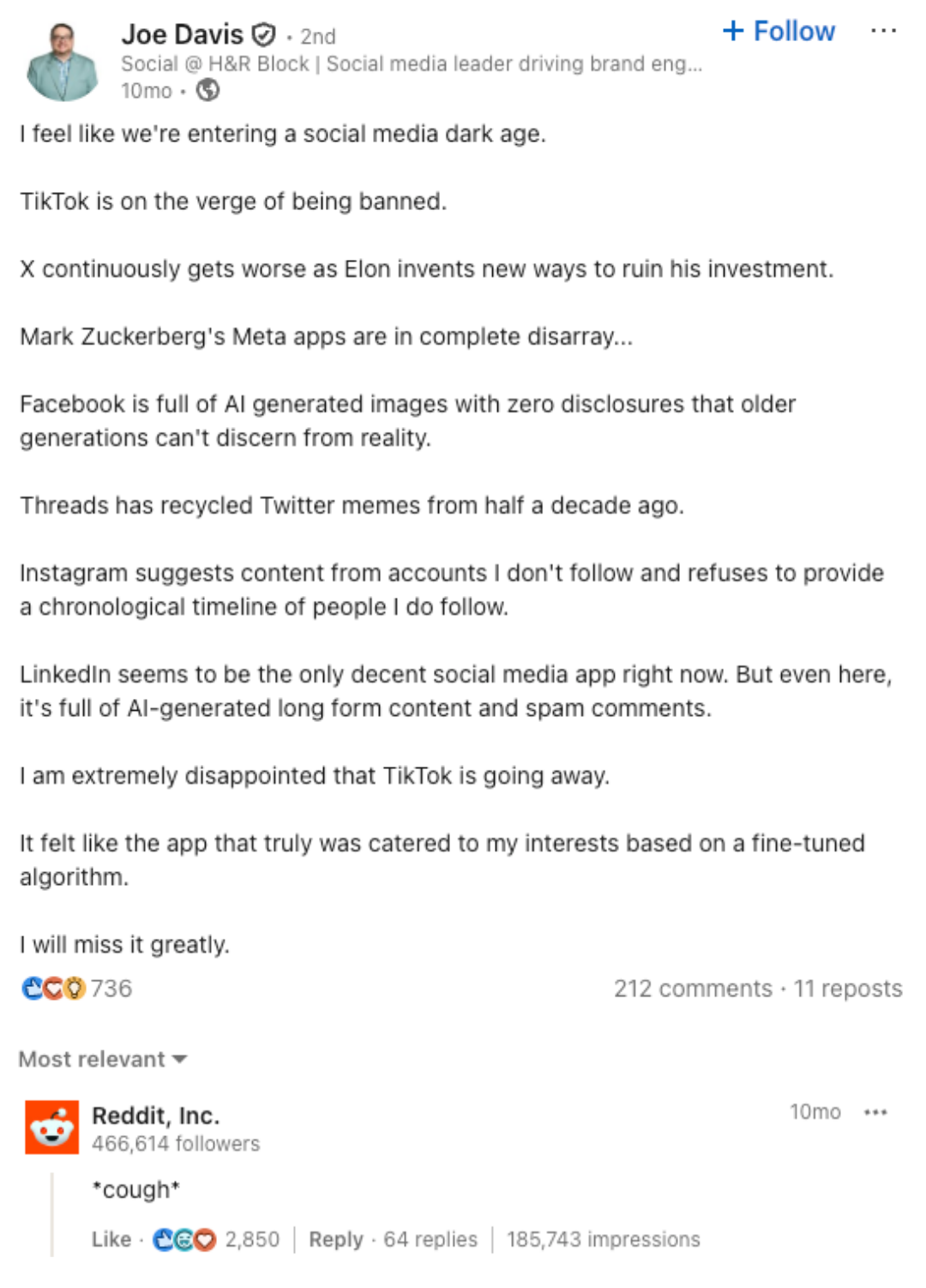This screenshot has width=926, height=1288.
Task: Click the verified badge next to Joe Davis
Action: click(x=264, y=35)
